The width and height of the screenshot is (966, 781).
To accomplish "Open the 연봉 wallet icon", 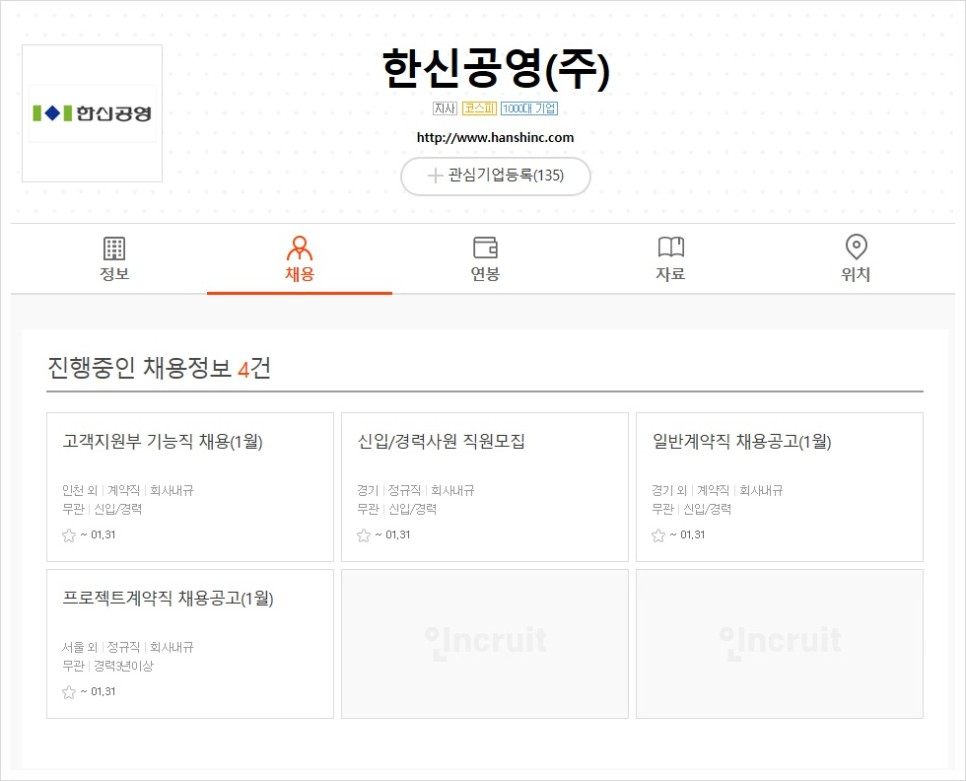I will pos(485,248).
